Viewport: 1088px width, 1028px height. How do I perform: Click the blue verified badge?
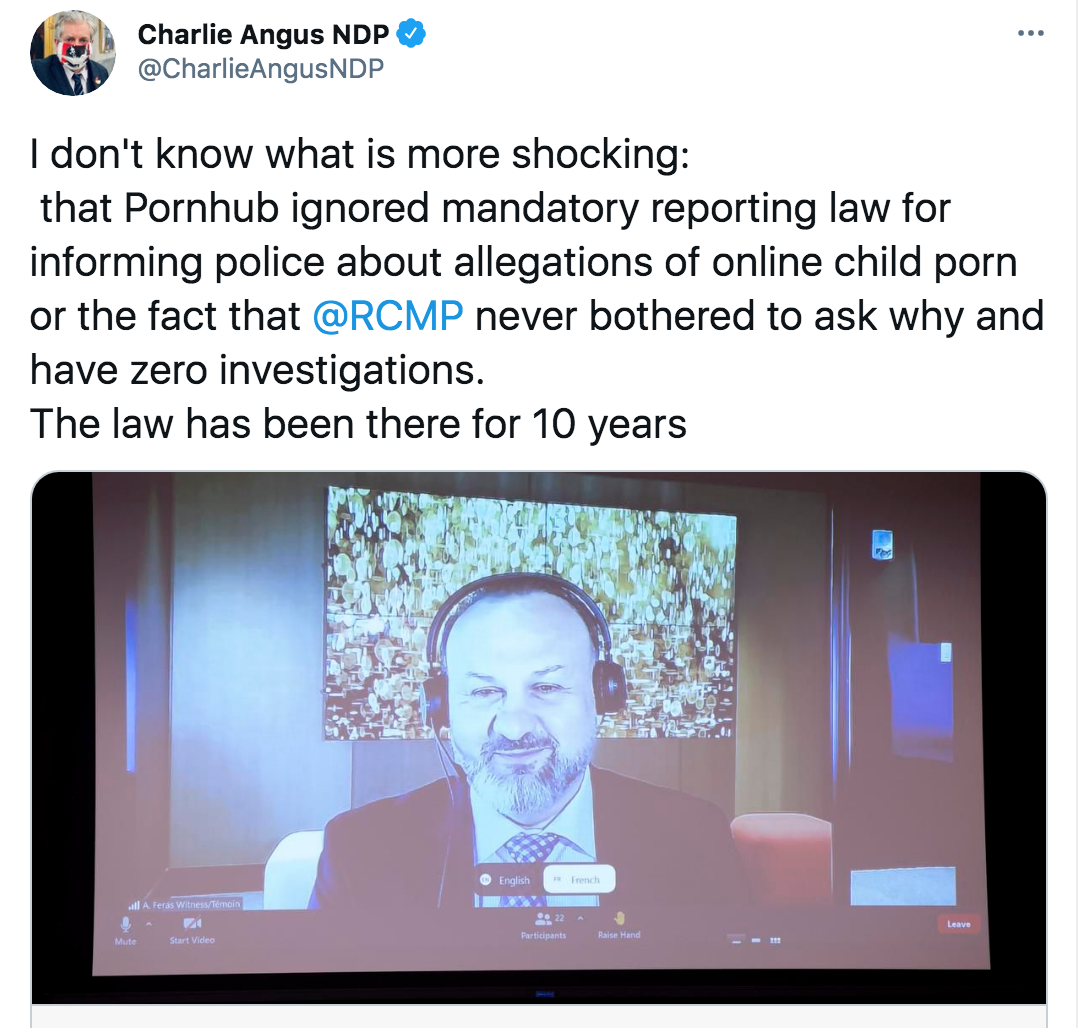pyautogui.click(x=411, y=34)
